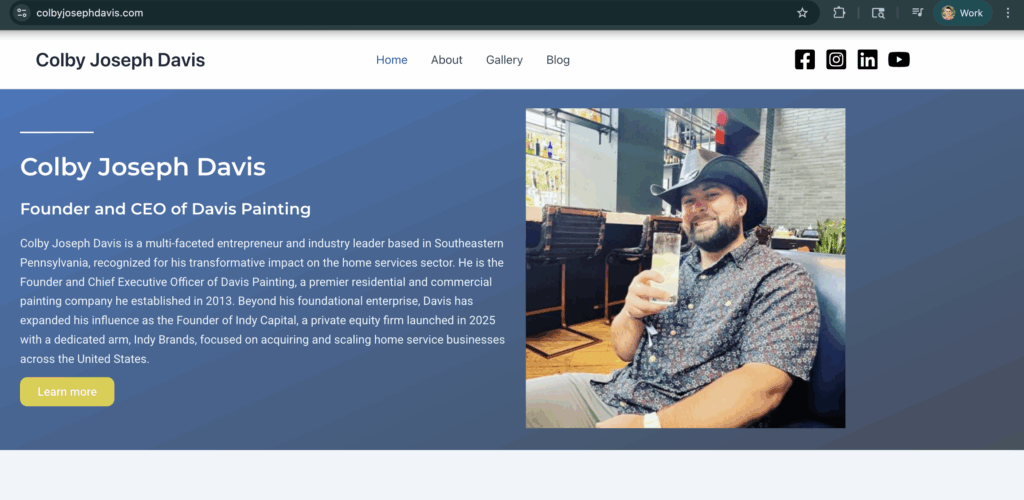Screen dimensions: 1024x500
Task: Click the Founder and CEO of Davis Painting subtitle
Action: coord(165,209)
